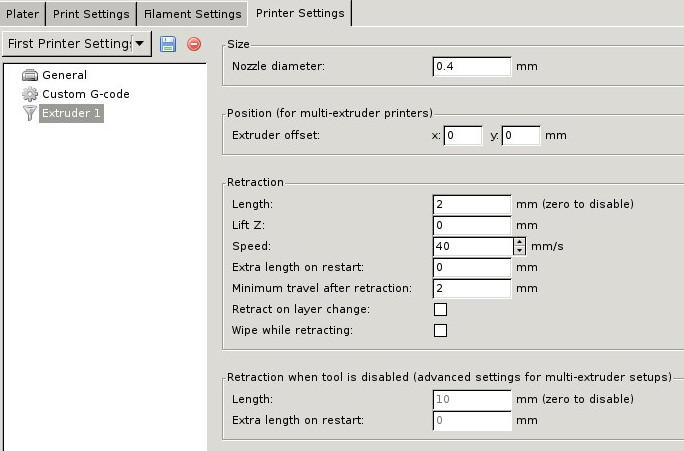This screenshot has width=684, height=451.
Task: Click the Nozzle diameter input field
Action: pos(472,66)
